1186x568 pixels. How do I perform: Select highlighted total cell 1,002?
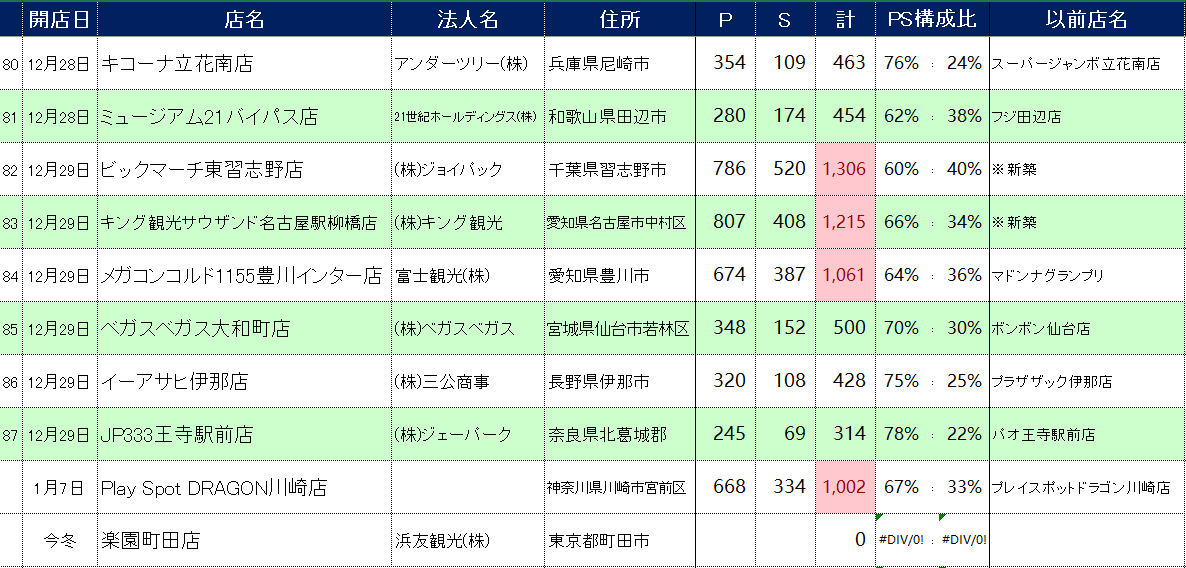(x=845, y=487)
